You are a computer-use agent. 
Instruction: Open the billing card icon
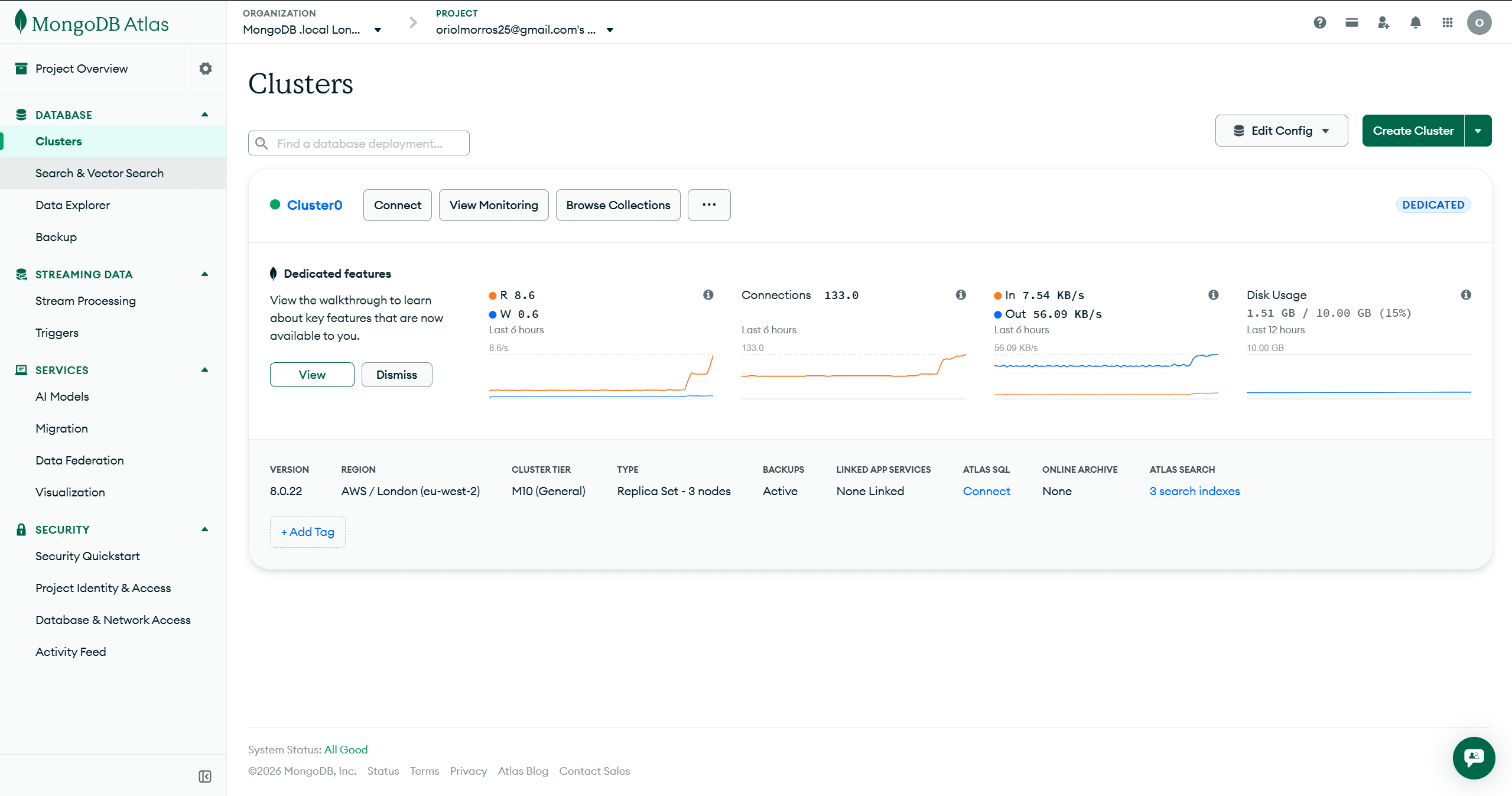click(x=1351, y=22)
